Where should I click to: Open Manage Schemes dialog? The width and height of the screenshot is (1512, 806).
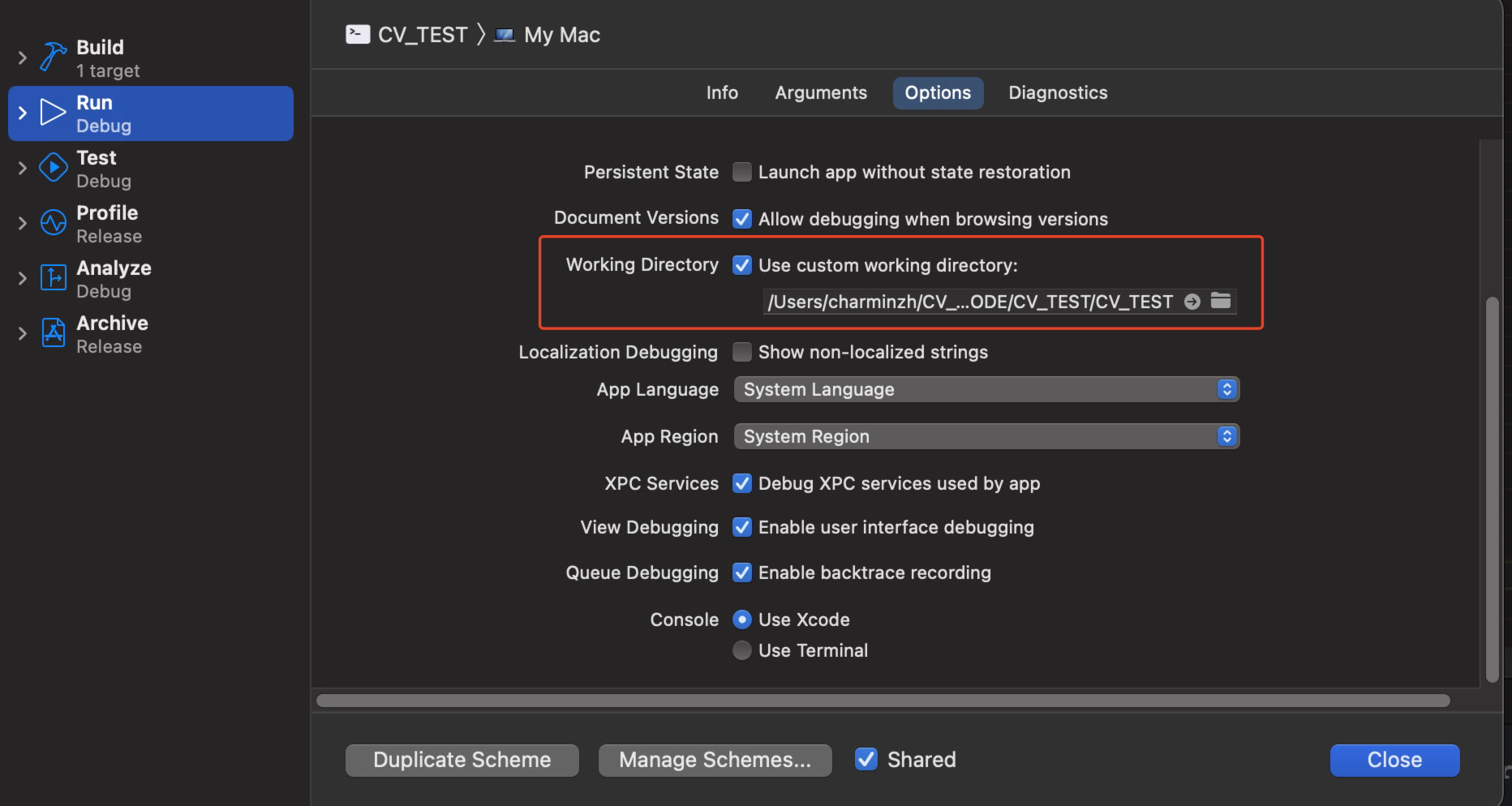click(715, 760)
